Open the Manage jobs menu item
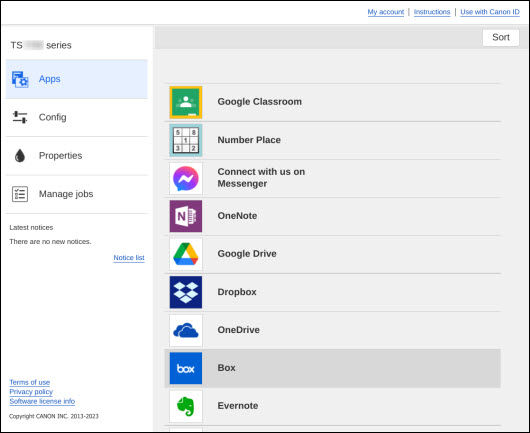The height and width of the screenshot is (433, 530). tap(77, 194)
